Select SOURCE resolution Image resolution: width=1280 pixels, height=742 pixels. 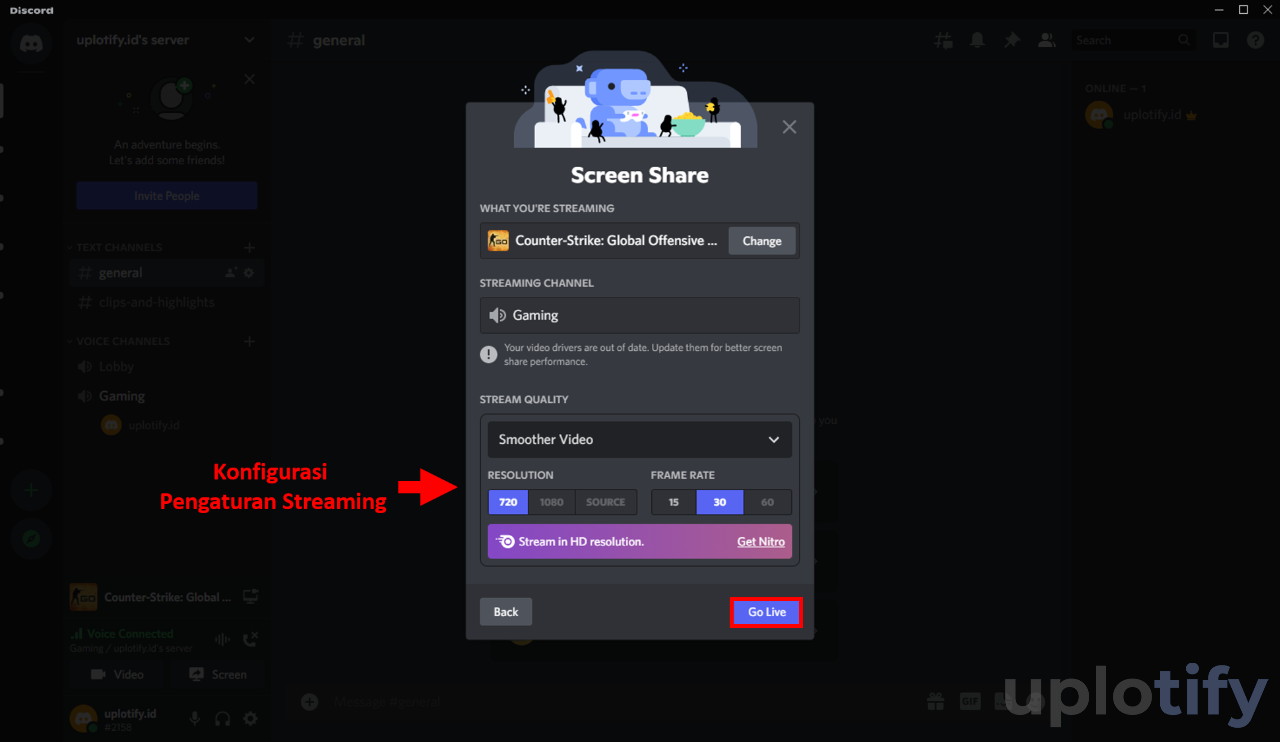click(x=605, y=502)
